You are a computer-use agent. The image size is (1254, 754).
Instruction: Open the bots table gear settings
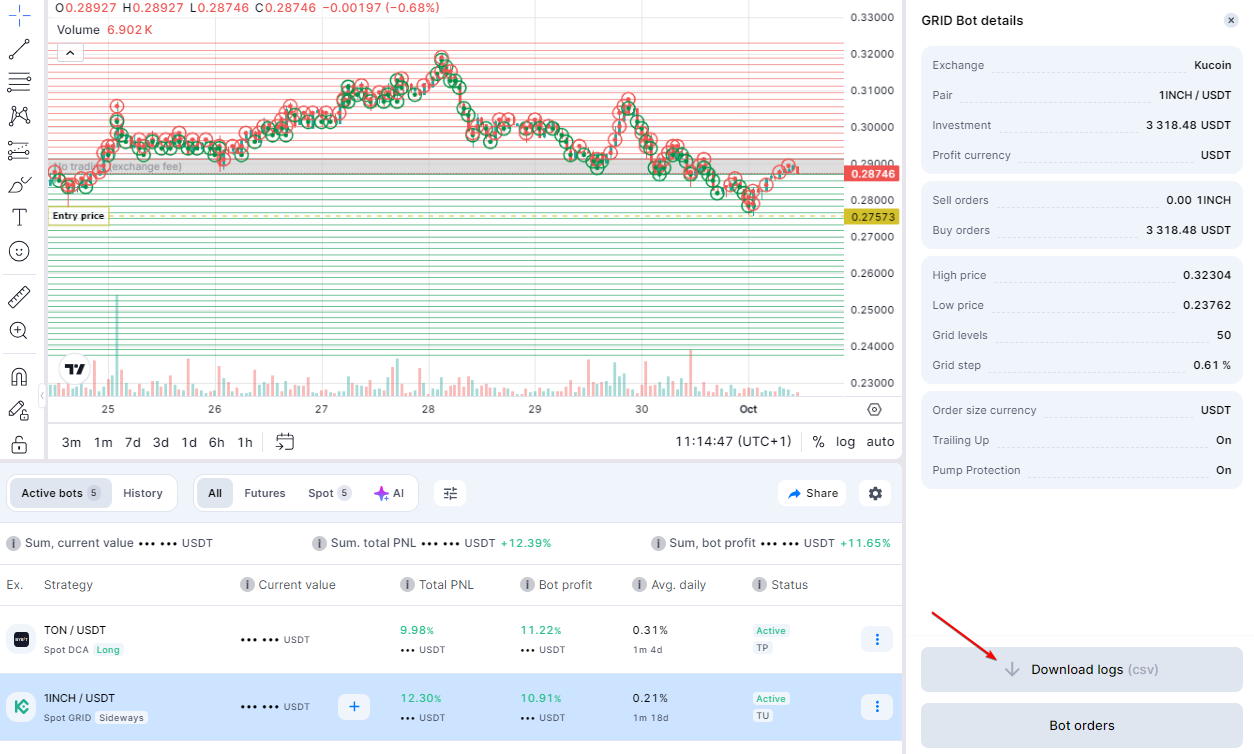tap(876, 493)
